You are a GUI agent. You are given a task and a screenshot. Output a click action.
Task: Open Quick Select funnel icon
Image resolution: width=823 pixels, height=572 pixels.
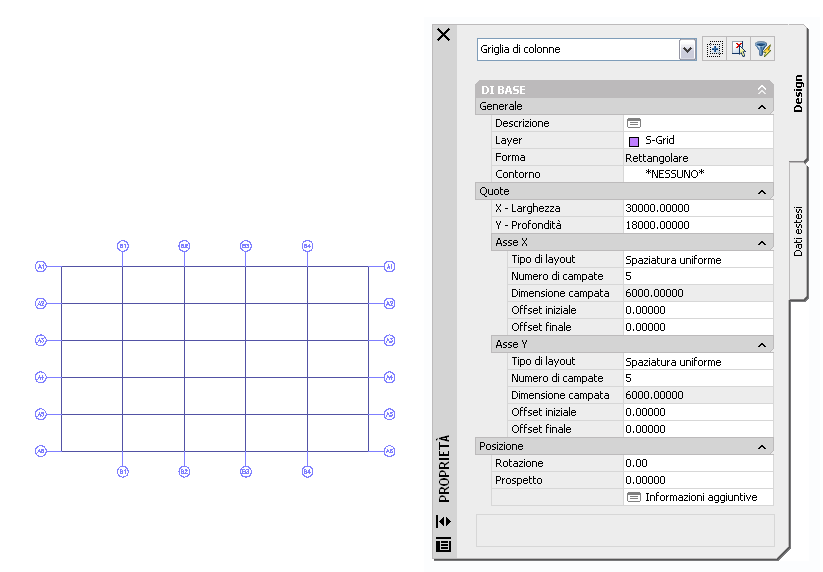[x=763, y=49]
